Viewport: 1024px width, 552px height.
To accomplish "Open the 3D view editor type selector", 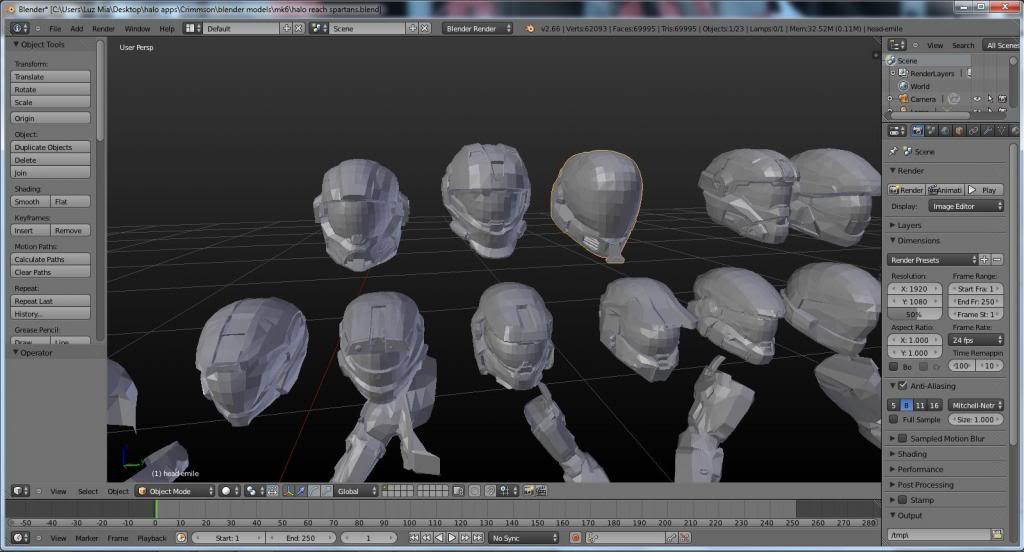I will coord(20,491).
